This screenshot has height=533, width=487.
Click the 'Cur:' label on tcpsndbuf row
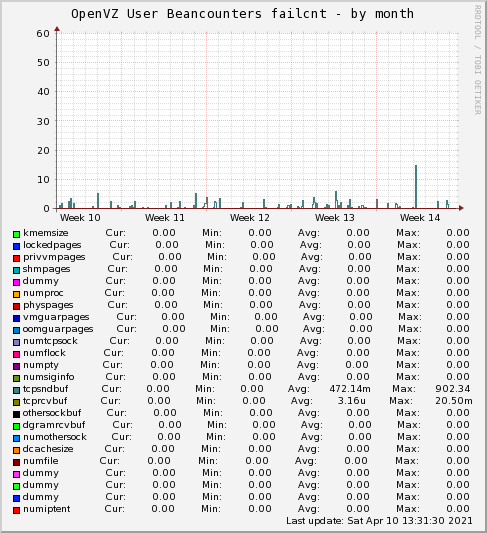point(111,389)
